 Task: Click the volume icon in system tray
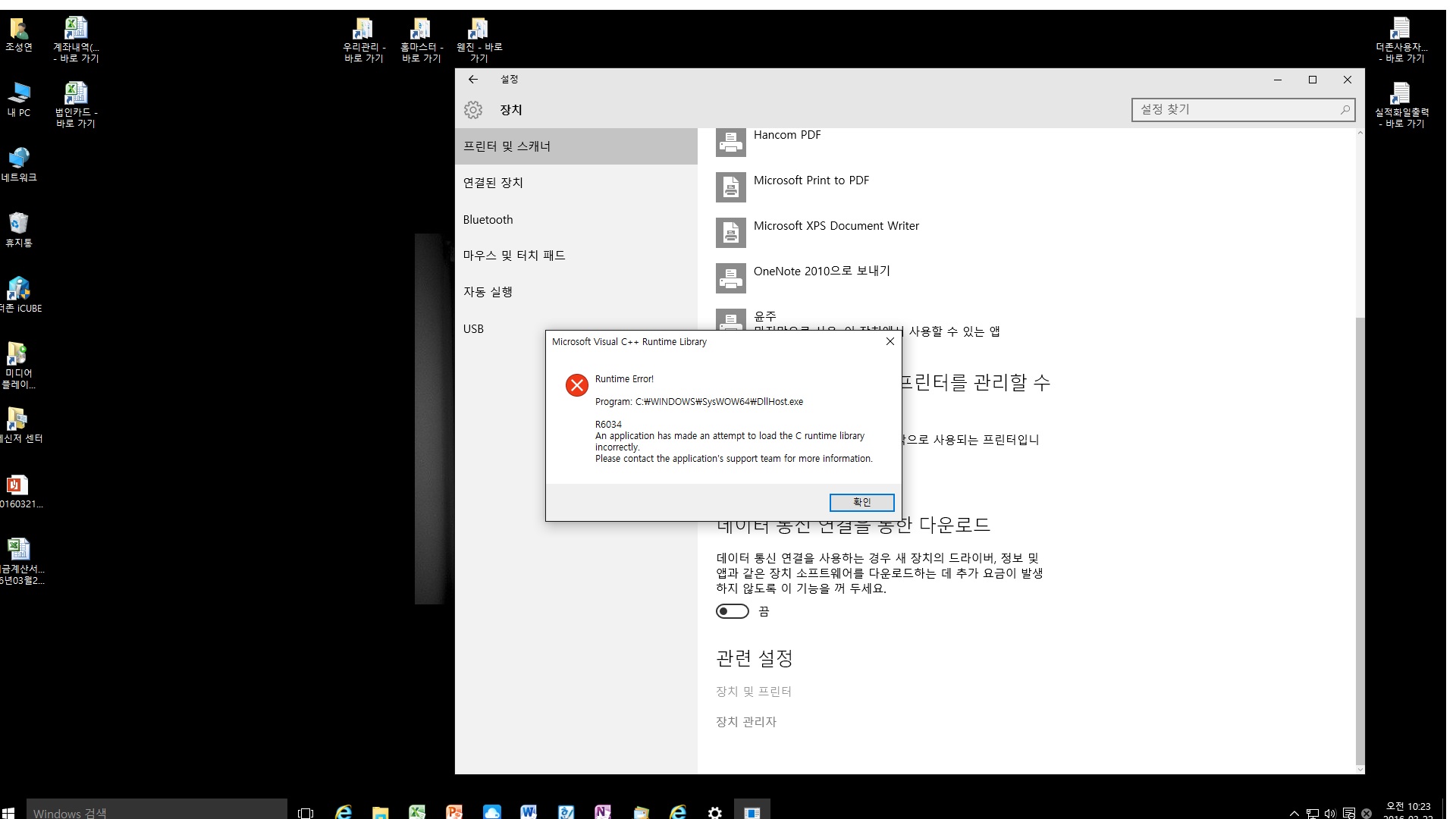[x=1330, y=813]
